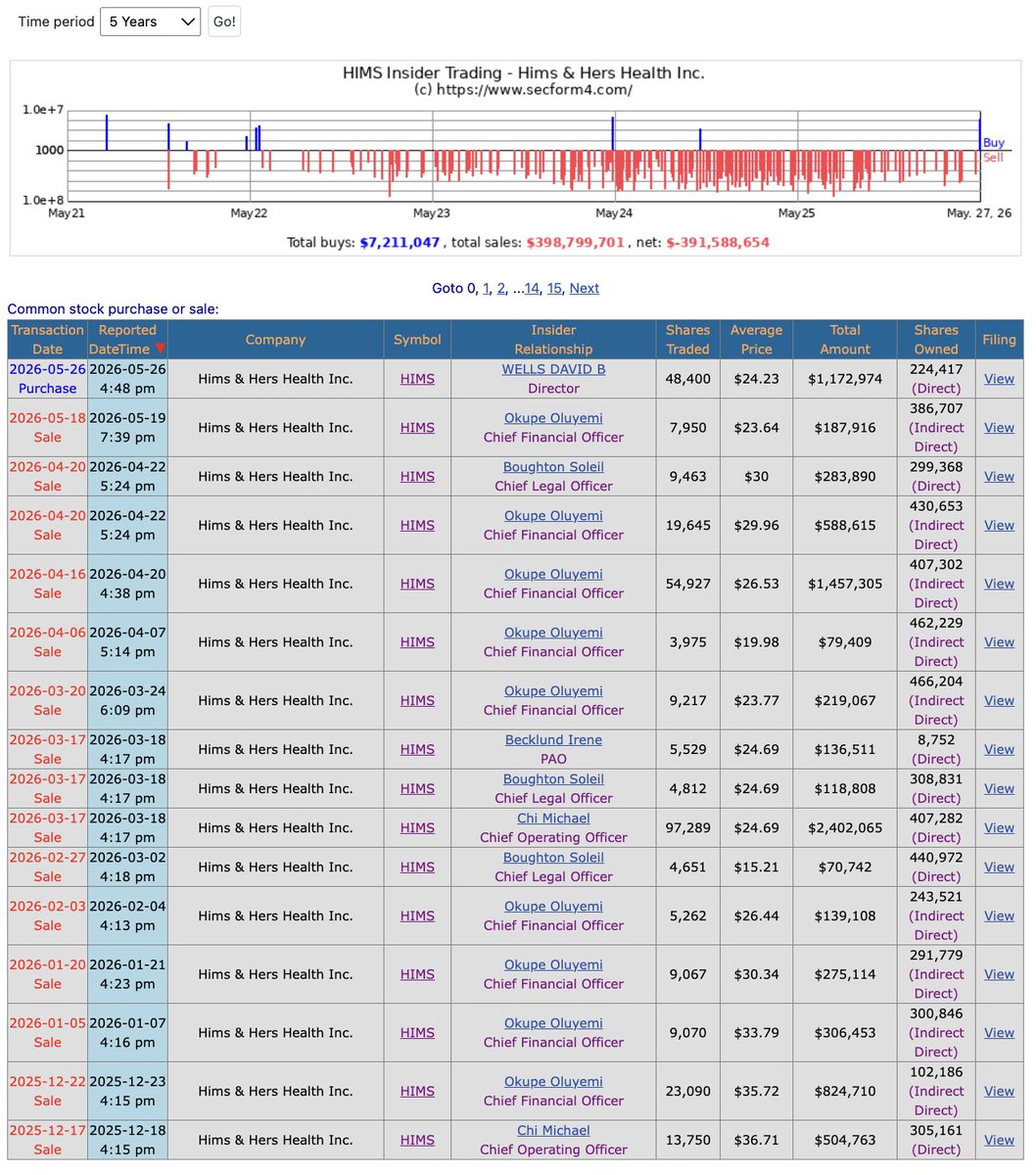Click HIMS symbol in WELLS DAVID B row
This screenshot has width=1036, height=1175.
[x=417, y=379]
